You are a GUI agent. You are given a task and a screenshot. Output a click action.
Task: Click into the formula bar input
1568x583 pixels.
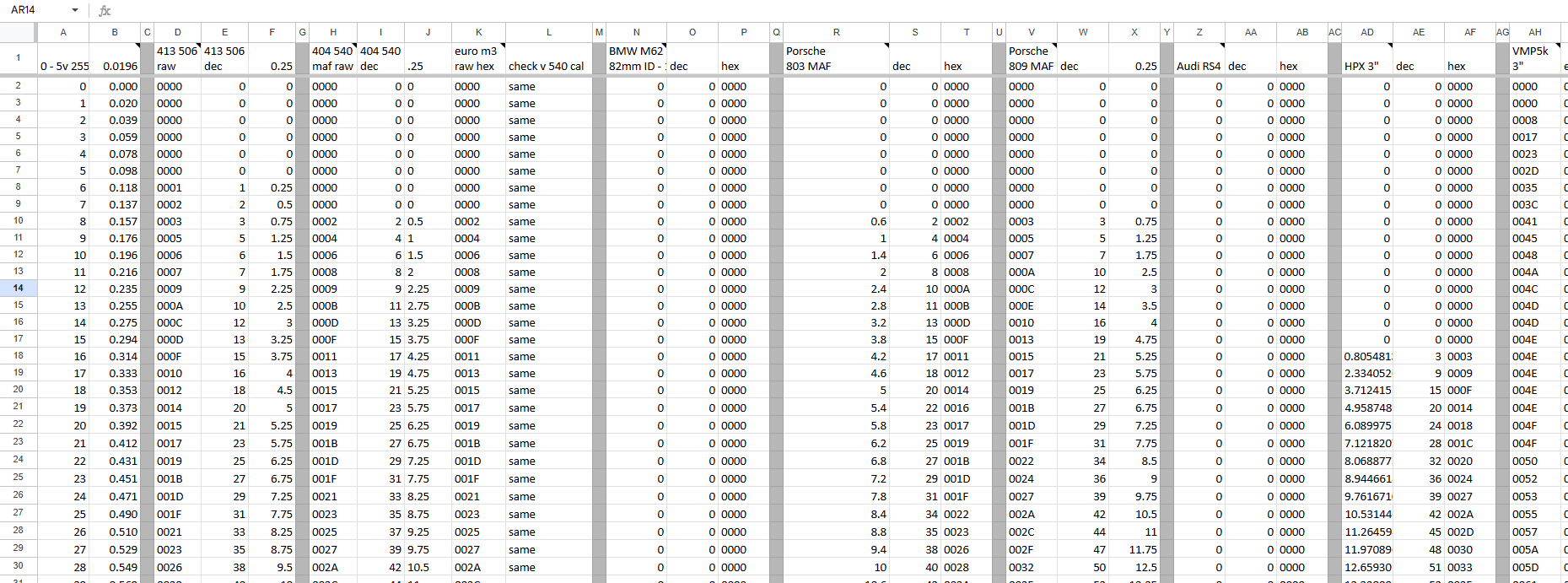pos(759,11)
